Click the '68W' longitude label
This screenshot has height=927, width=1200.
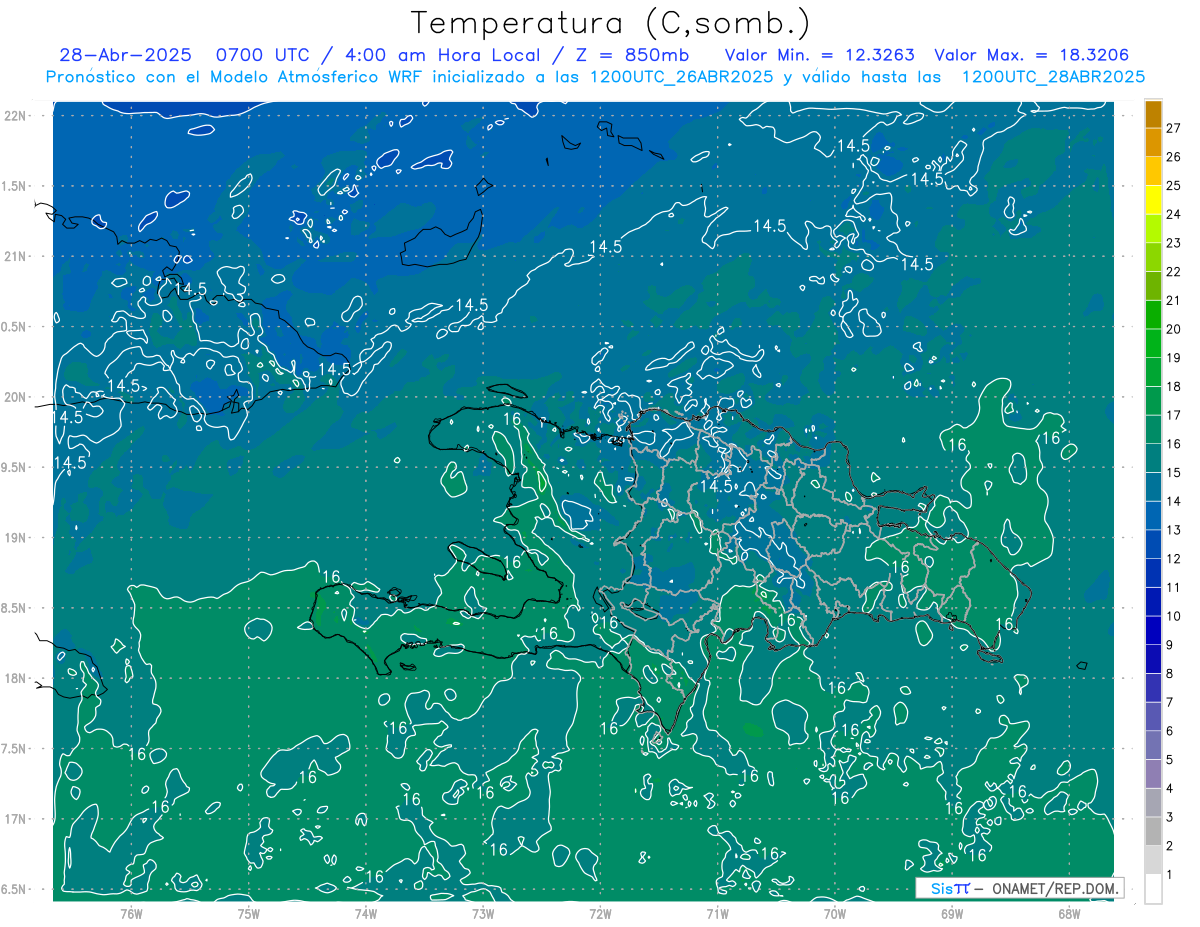point(1069,913)
